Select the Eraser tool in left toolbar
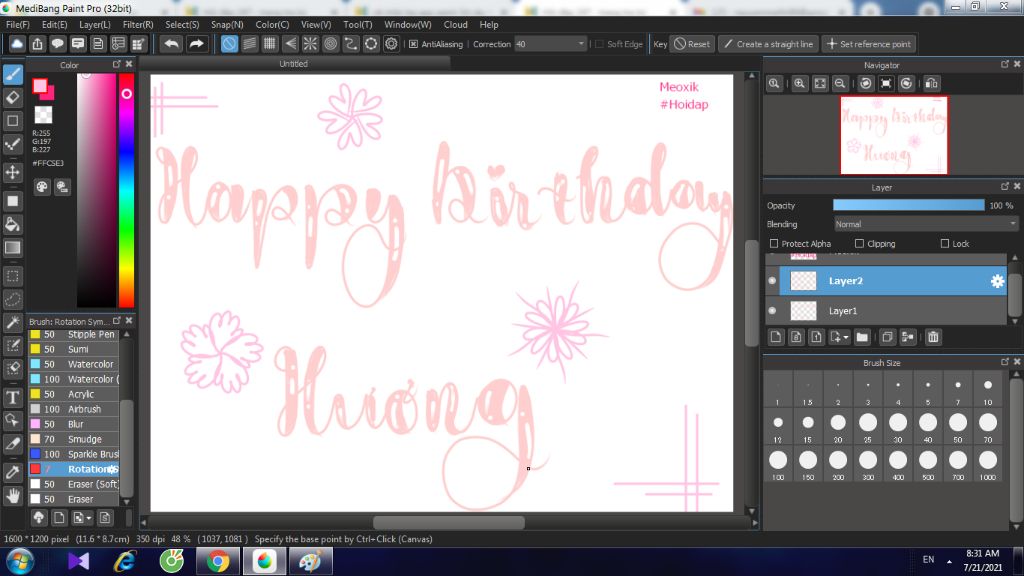Screen dimensions: 1024x576 coord(13,97)
